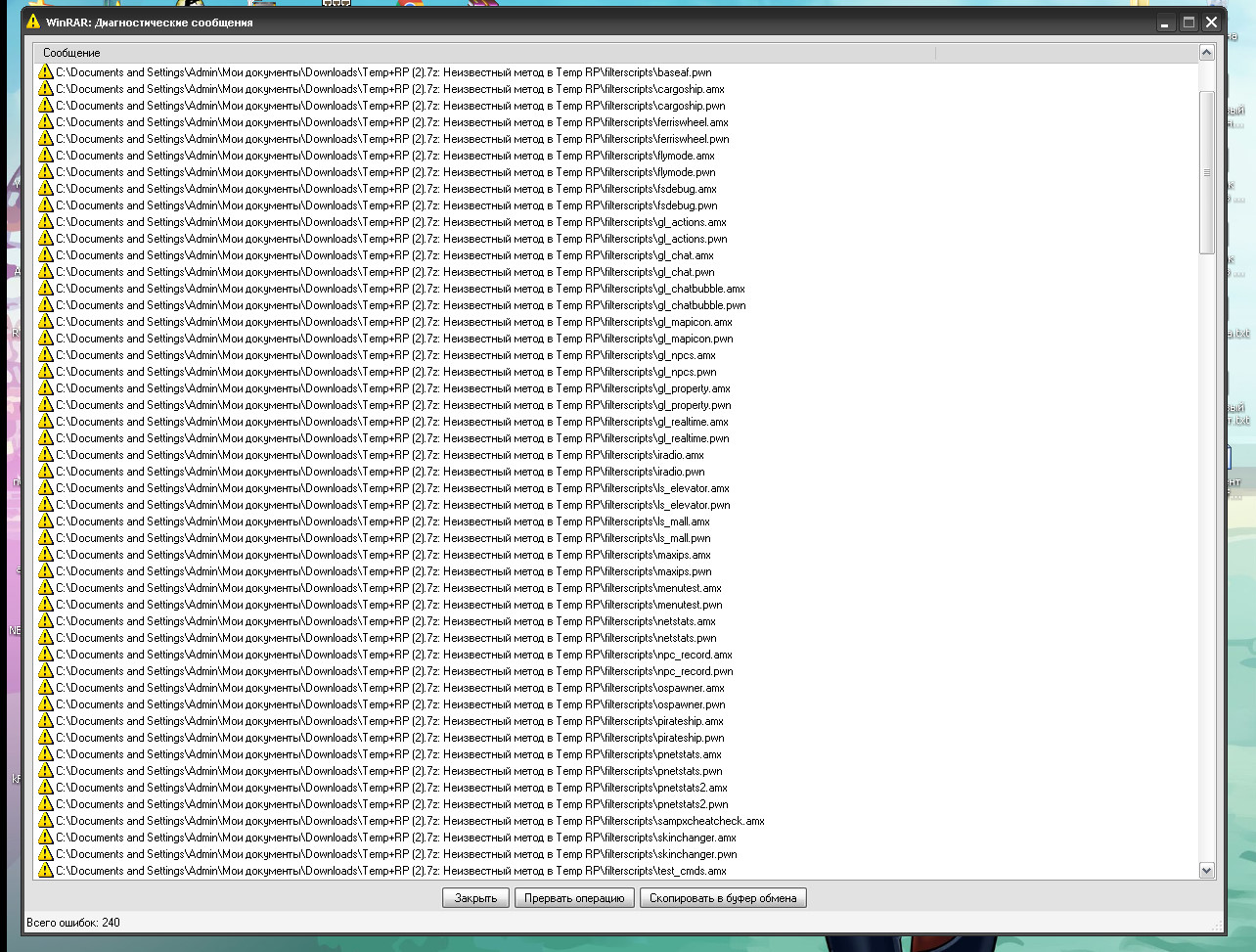Click the pirateship.amx row warning icon

46,721
